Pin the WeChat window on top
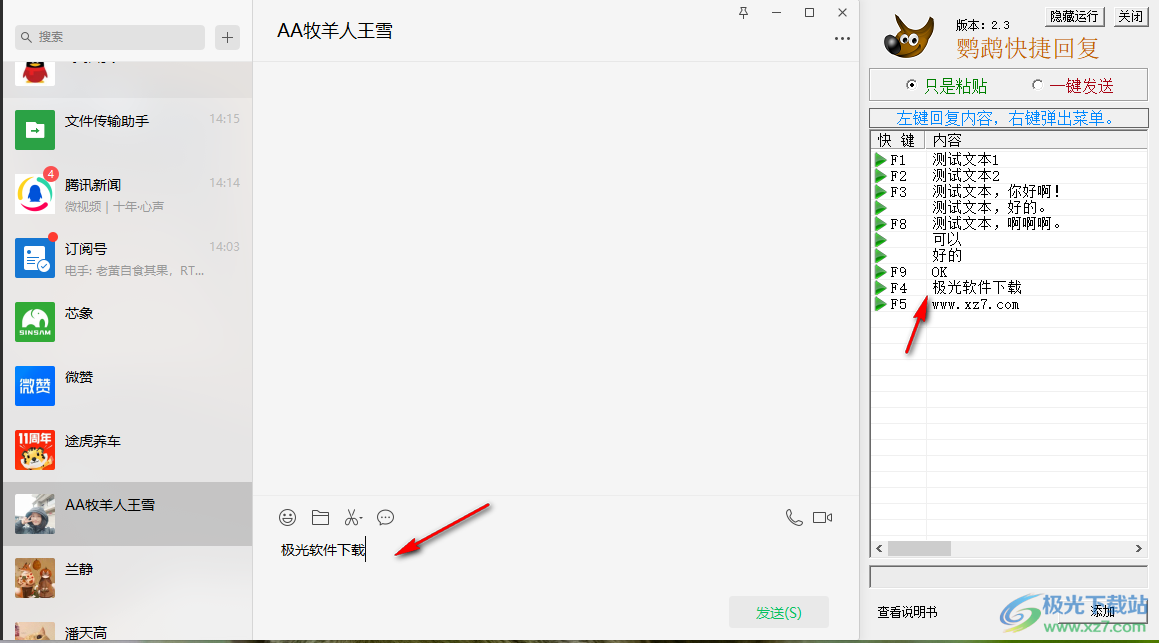This screenshot has width=1159, height=643. [x=744, y=13]
